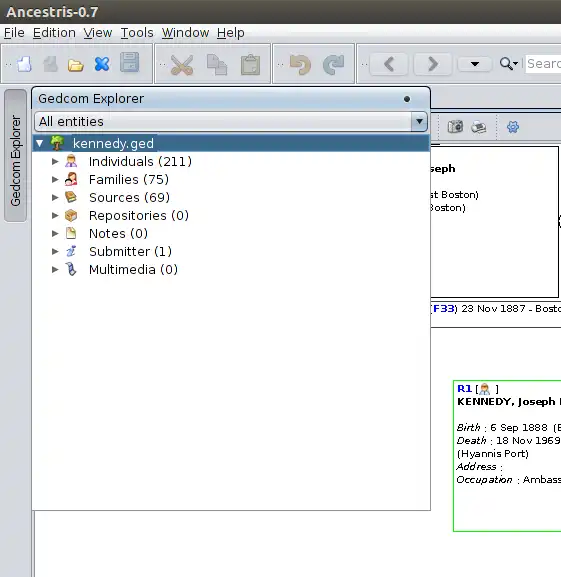Image resolution: width=561 pixels, height=577 pixels.
Task: Collapse the kennedy.ged tree node
Action: point(40,143)
